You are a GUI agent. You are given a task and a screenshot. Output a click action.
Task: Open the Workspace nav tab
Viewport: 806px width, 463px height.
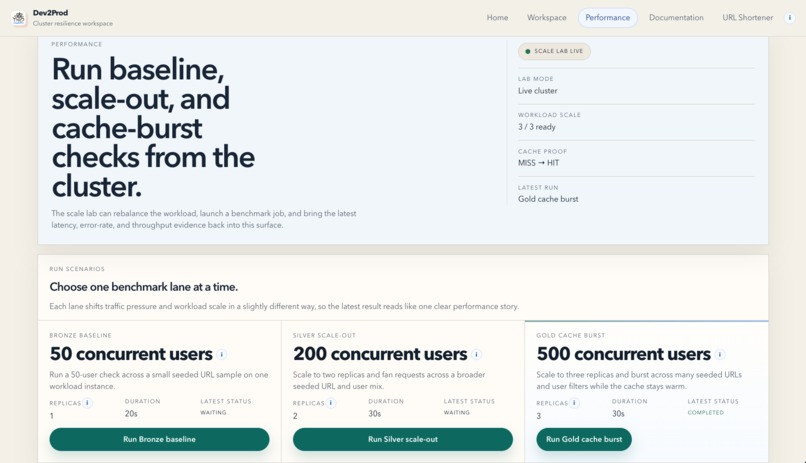click(546, 17)
